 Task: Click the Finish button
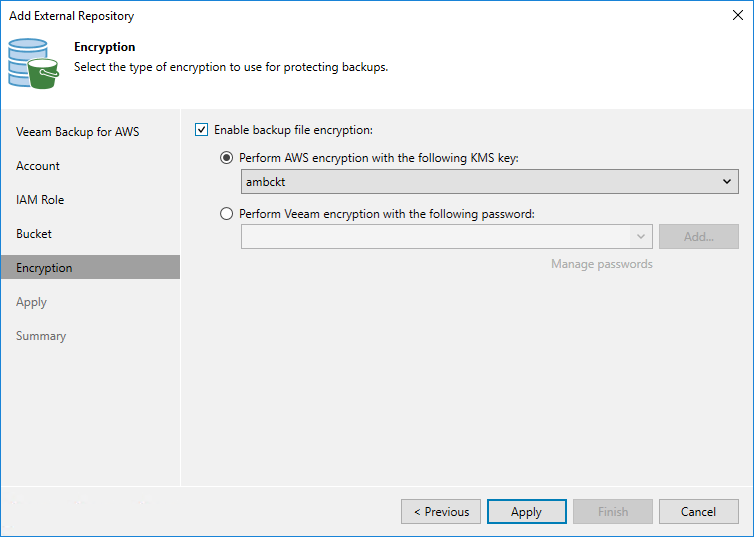[612, 512]
